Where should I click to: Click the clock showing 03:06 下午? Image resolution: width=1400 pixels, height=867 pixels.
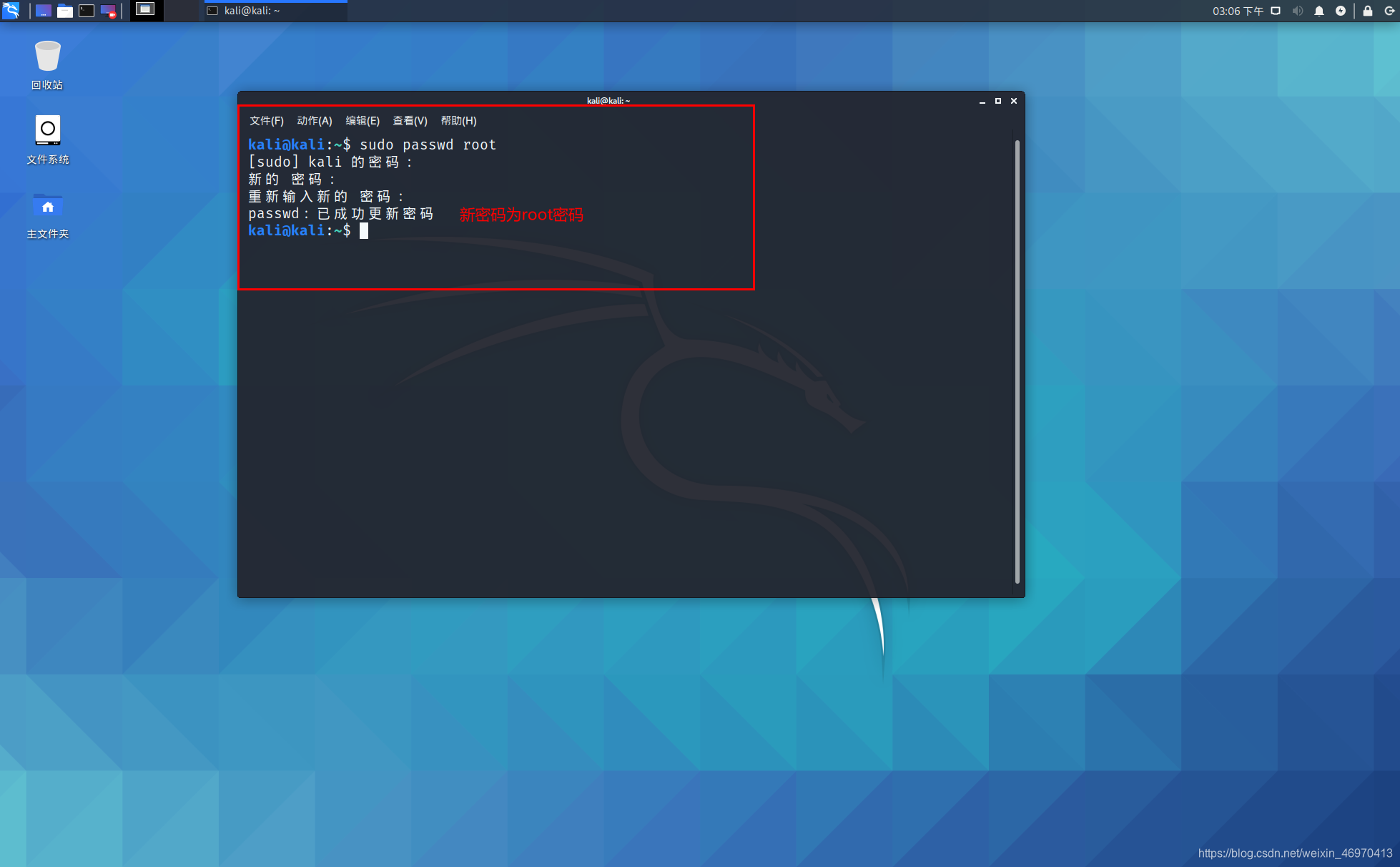[x=1237, y=11]
